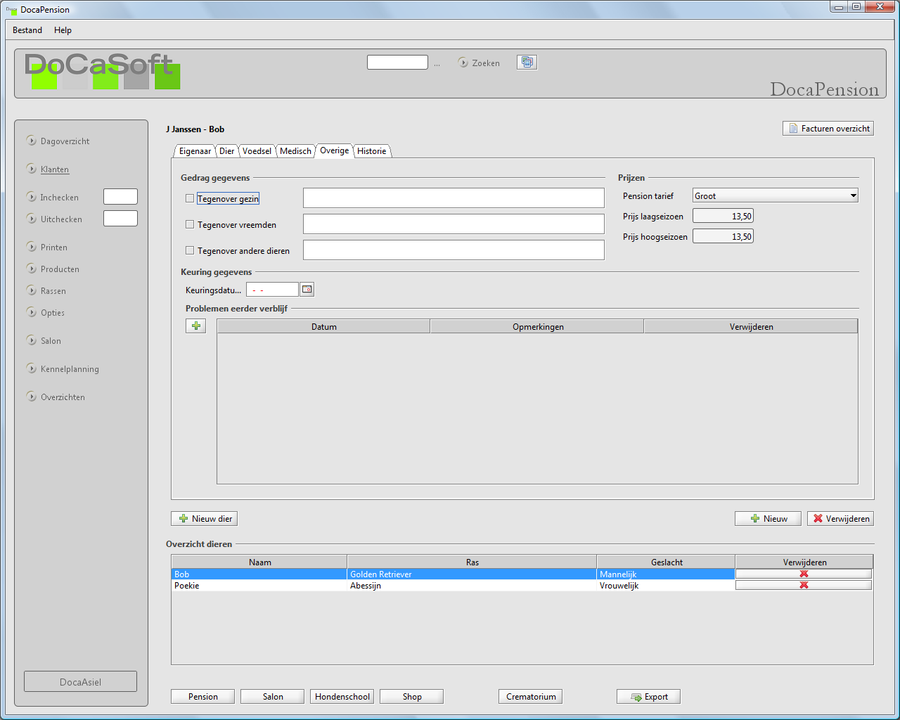The height and width of the screenshot is (720, 900).
Task: Select the Poekie row in Overzicht dieren
Action: coord(453,586)
